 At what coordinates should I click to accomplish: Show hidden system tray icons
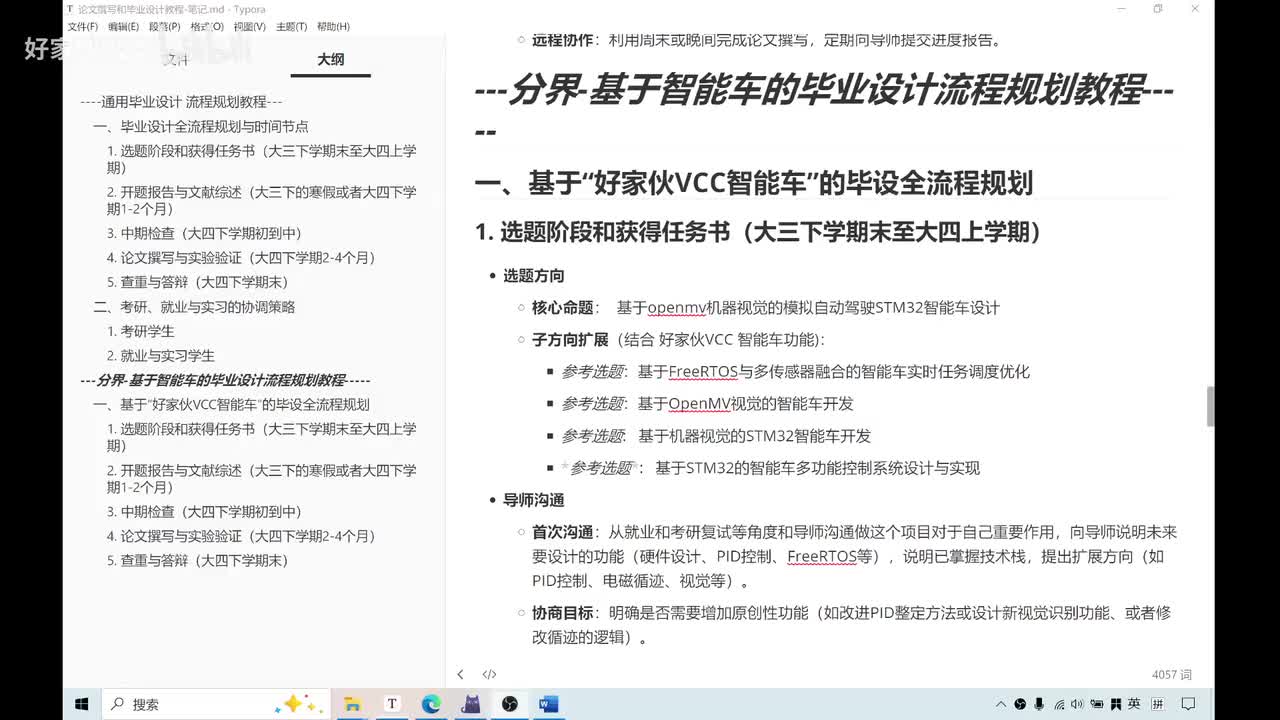point(1001,704)
